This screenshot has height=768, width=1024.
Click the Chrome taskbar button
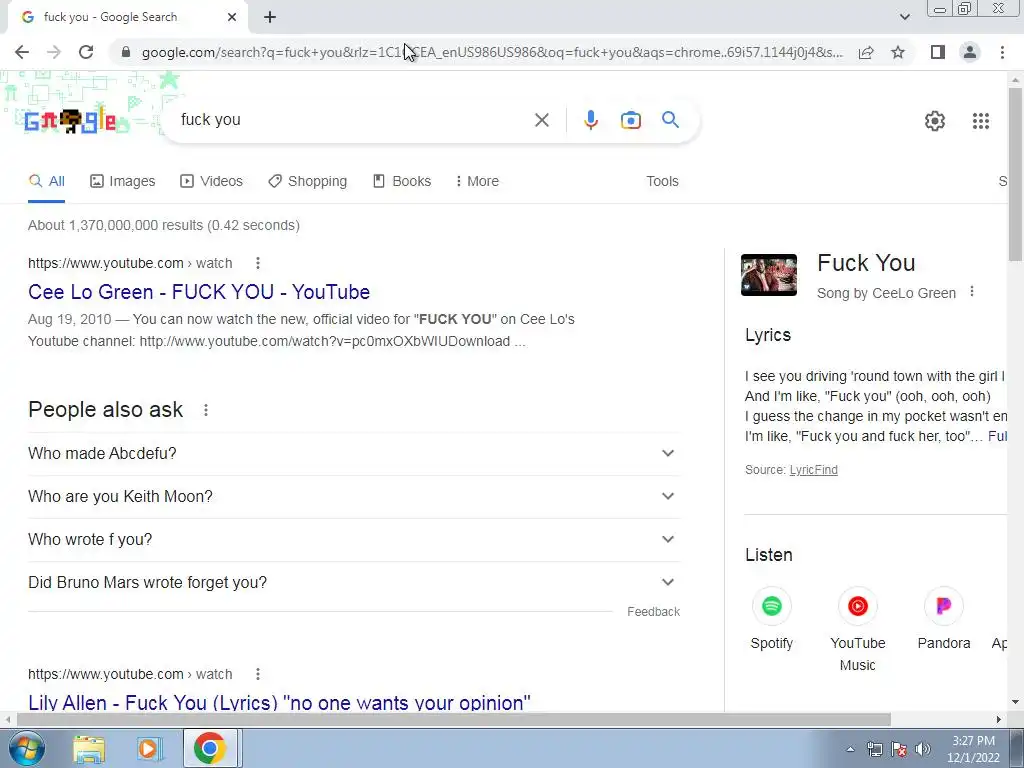[210, 748]
